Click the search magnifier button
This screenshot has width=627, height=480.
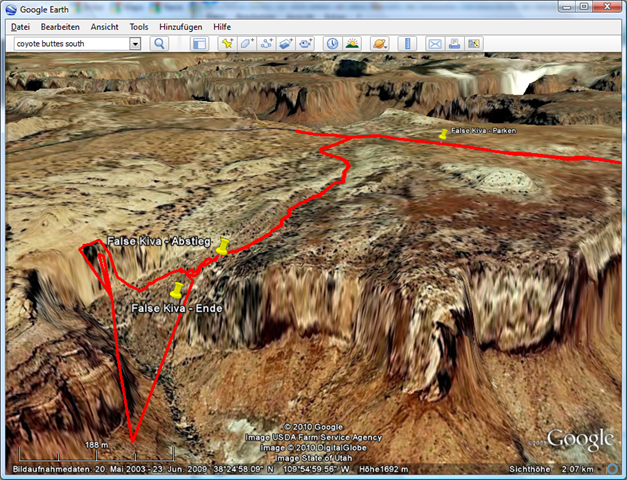click(x=159, y=44)
